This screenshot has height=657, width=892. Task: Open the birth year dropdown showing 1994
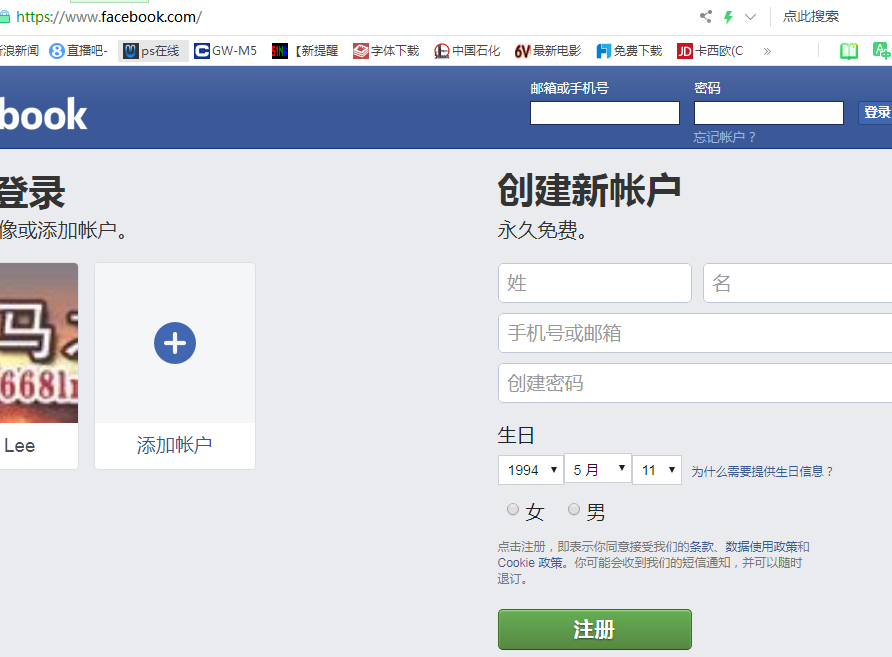[x=530, y=470]
